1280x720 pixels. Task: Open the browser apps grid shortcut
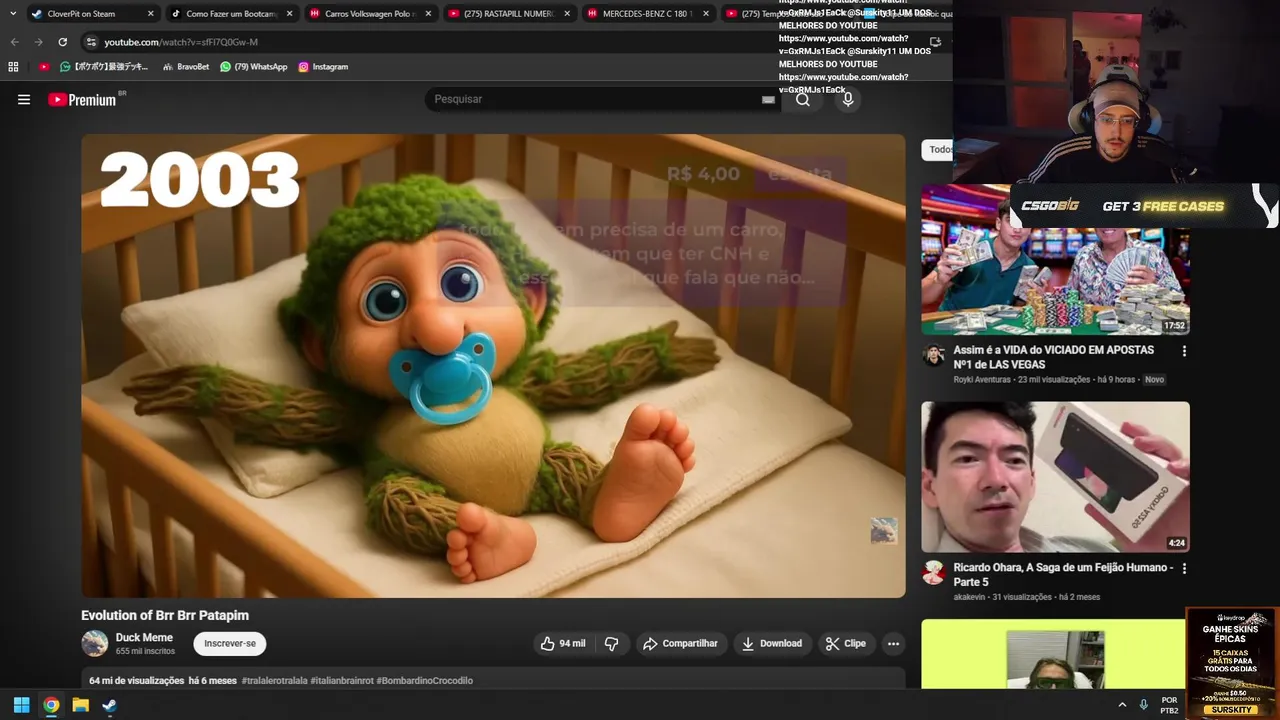coord(13,67)
